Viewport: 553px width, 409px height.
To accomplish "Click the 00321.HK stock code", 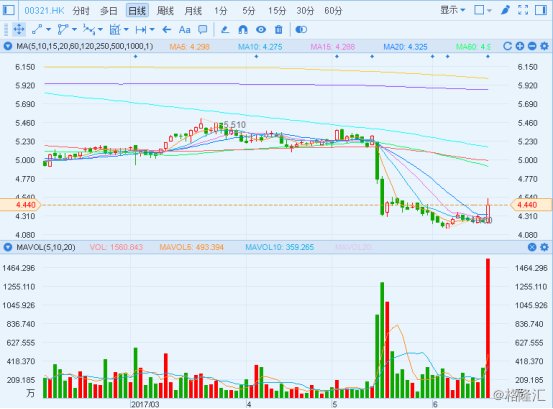I will tap(44, 11).
